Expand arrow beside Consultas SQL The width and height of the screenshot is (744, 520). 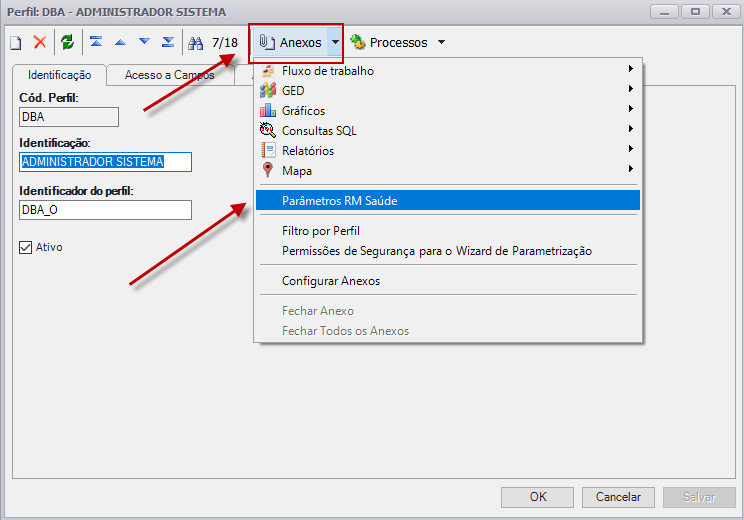tap(631, 129)
